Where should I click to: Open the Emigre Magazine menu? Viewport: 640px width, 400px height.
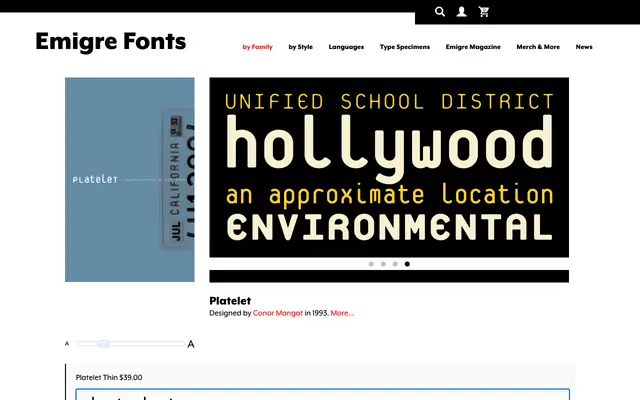[473, 47]
